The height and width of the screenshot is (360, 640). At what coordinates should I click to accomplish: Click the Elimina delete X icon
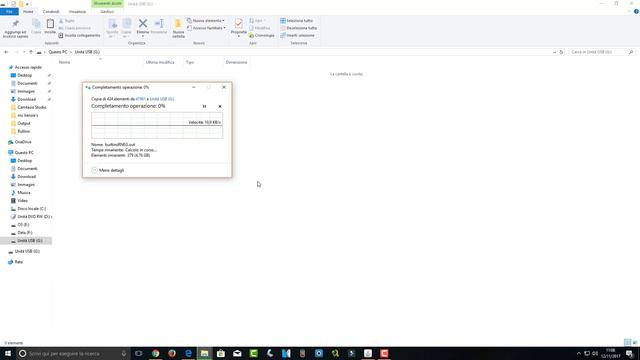point(143,24)
